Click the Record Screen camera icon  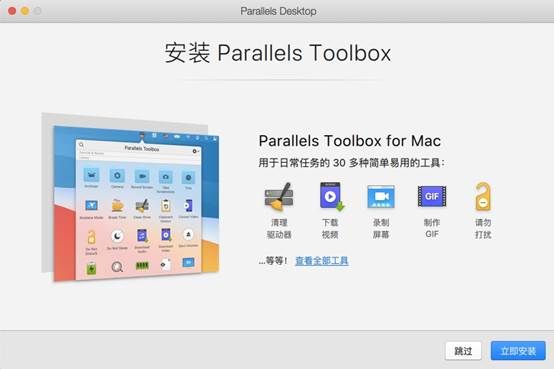pyautogui.click(x=381, y=197)
